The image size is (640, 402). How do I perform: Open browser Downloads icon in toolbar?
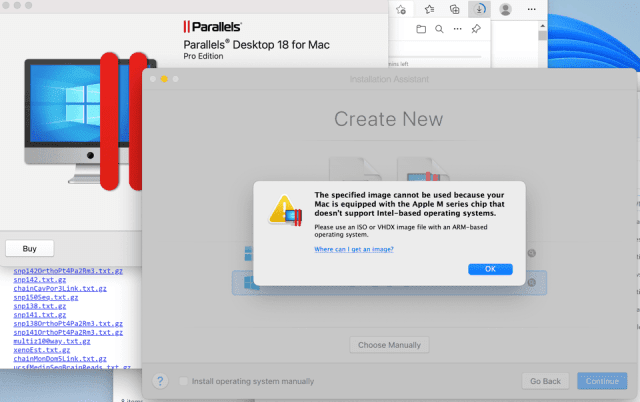[480, 9]
